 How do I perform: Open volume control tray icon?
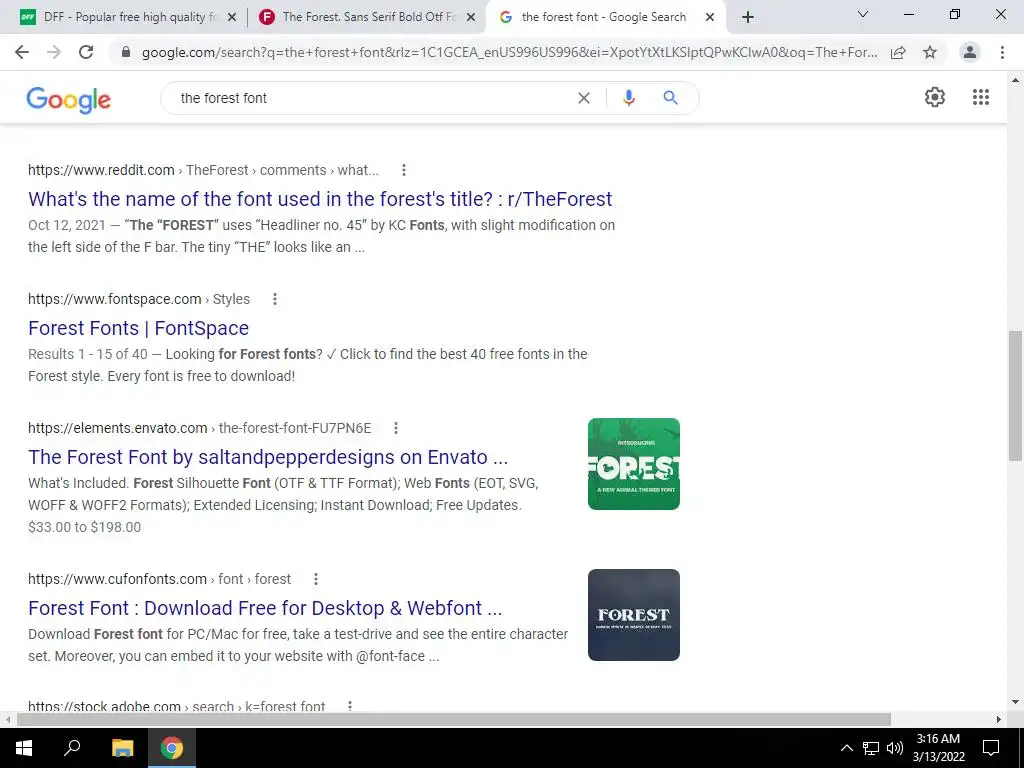[x=895, y=748]
